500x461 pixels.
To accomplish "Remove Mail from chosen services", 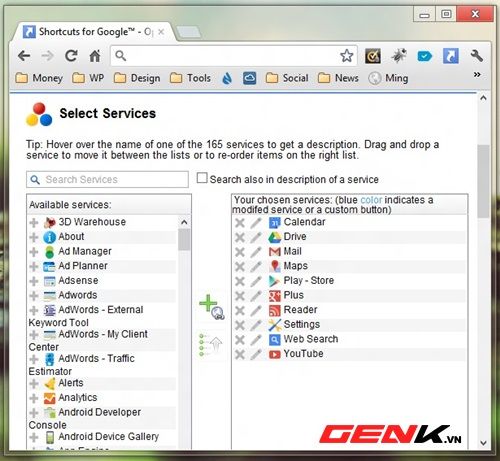I will (240, 252).
